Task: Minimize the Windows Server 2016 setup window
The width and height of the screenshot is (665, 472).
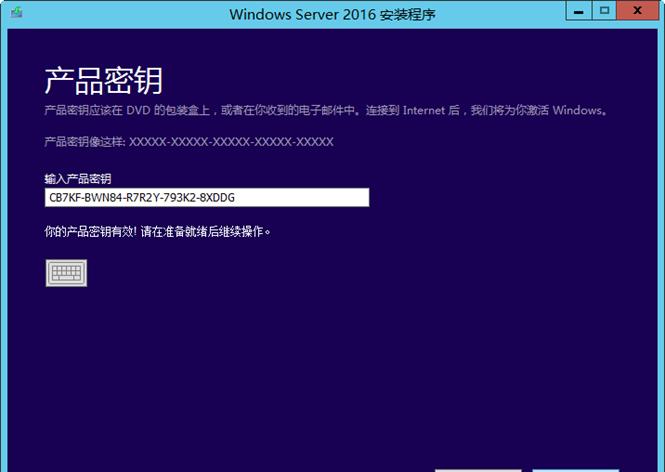Action: click(578, 11)
